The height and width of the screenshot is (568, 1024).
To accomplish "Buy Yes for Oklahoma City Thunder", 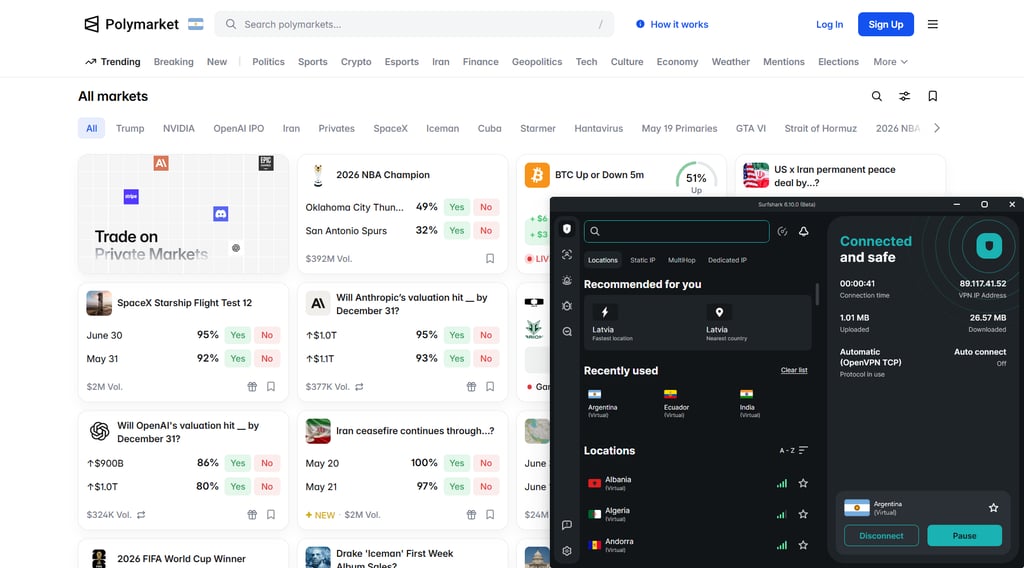I will point(456,207).
